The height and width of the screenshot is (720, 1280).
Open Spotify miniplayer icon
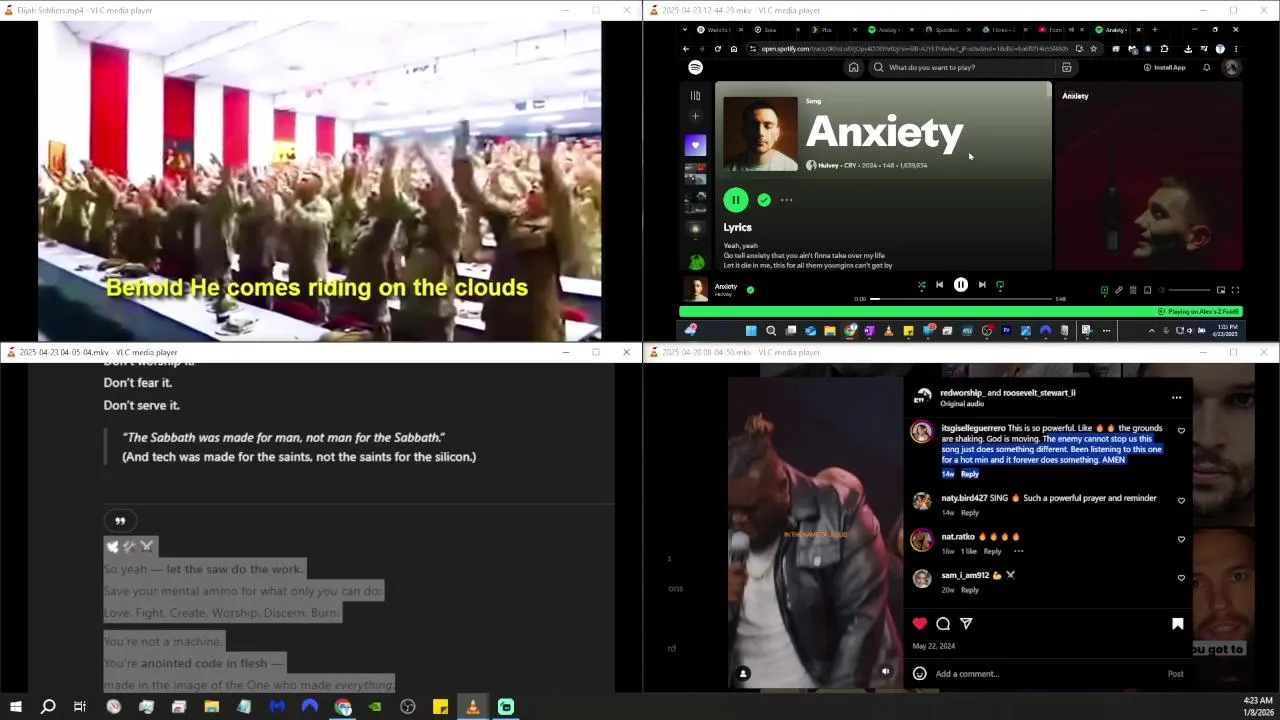tap(1221, 290)
